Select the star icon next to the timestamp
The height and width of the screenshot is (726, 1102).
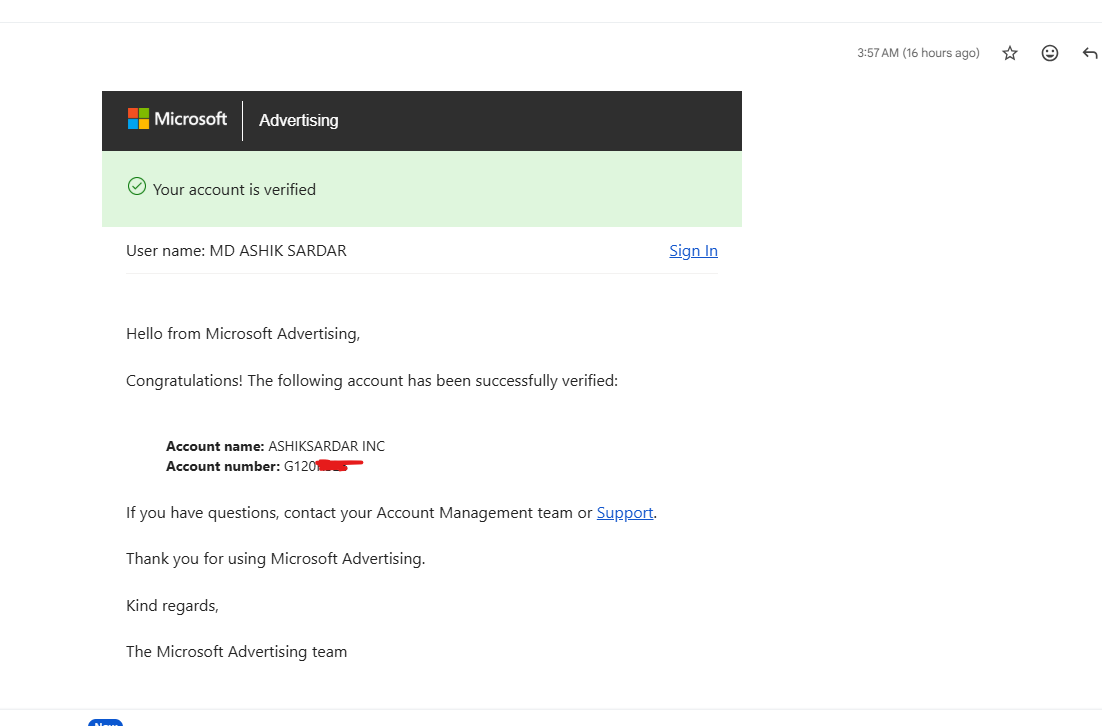1009,52
